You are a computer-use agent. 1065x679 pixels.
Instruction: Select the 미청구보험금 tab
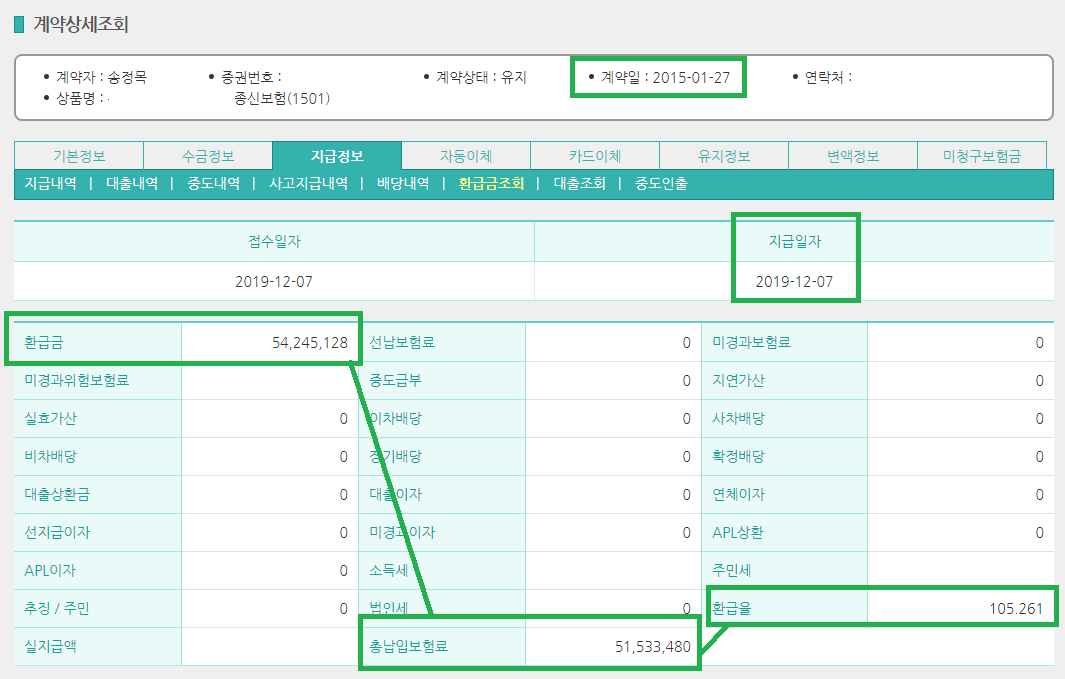click(x=982, y=156)
